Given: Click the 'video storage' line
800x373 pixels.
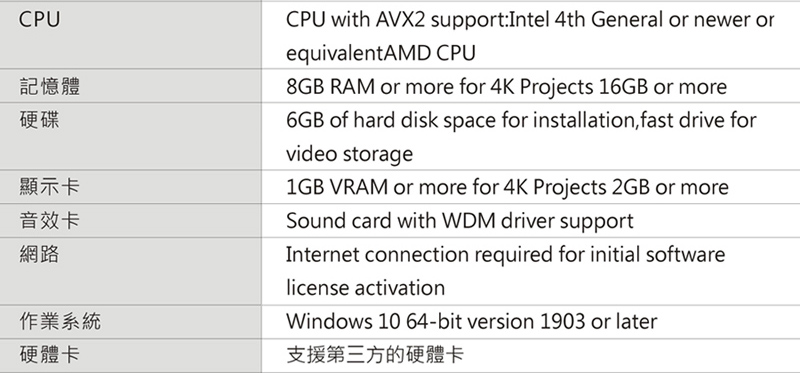Looking at the screenshot, I should [349, 153].
